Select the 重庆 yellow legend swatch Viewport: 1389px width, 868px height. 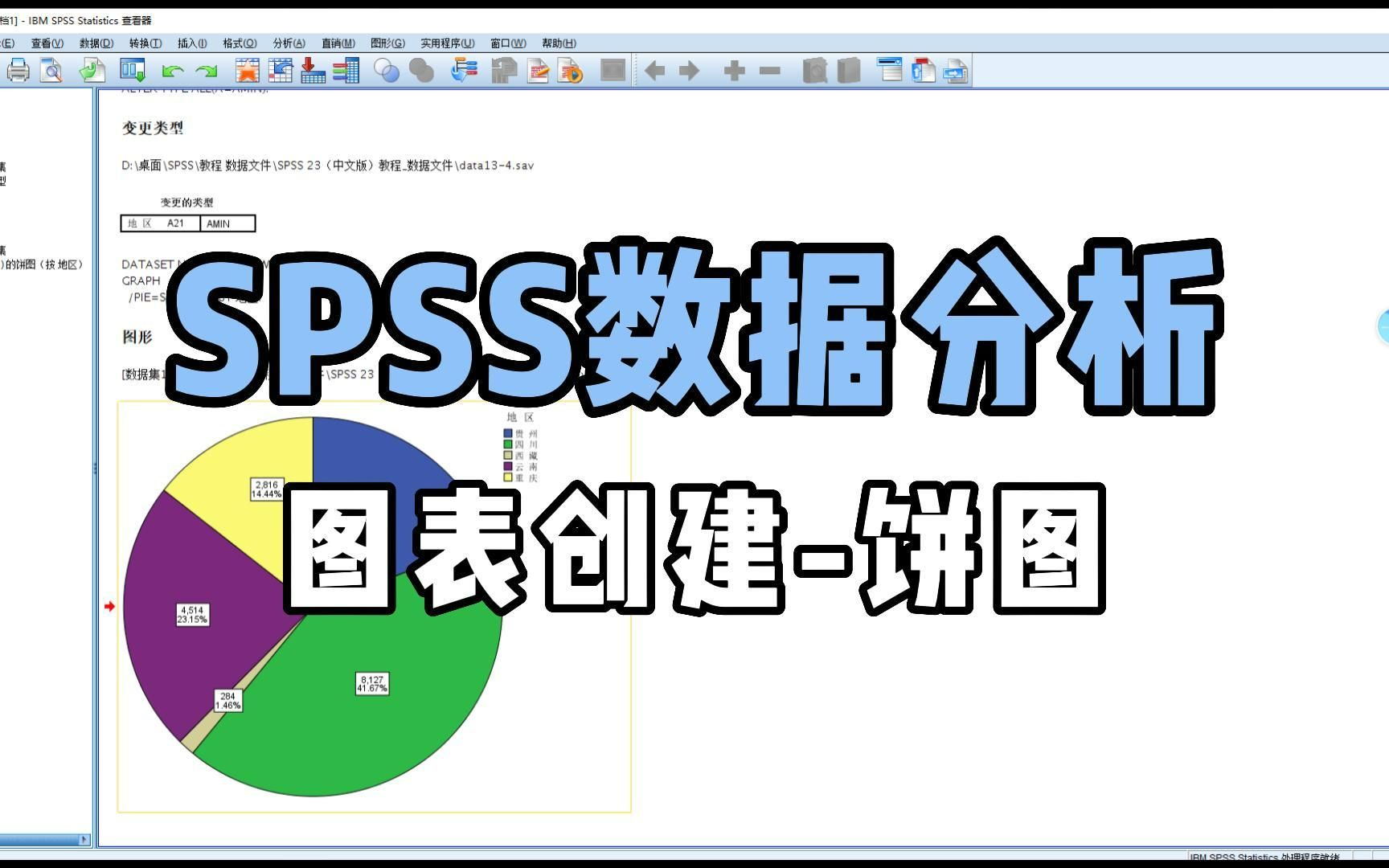tap(508, 477)
